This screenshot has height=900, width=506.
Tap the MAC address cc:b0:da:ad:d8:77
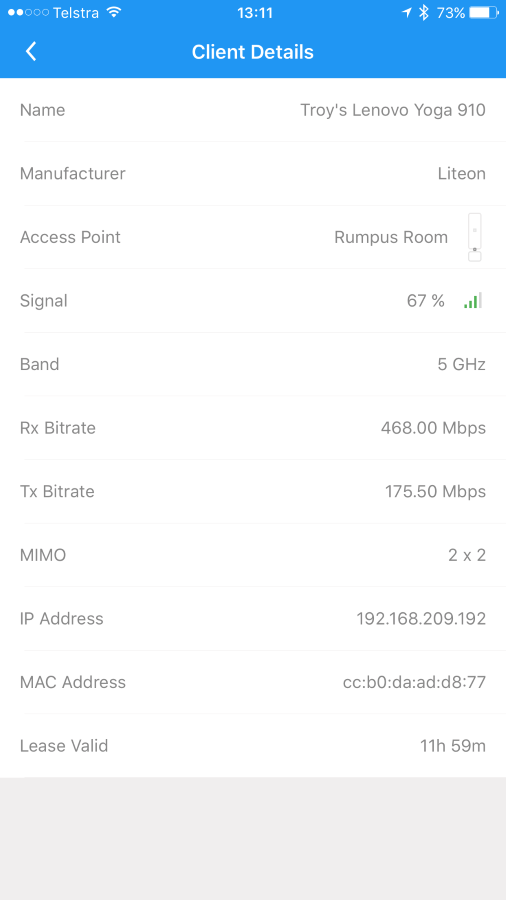(414, 682)
